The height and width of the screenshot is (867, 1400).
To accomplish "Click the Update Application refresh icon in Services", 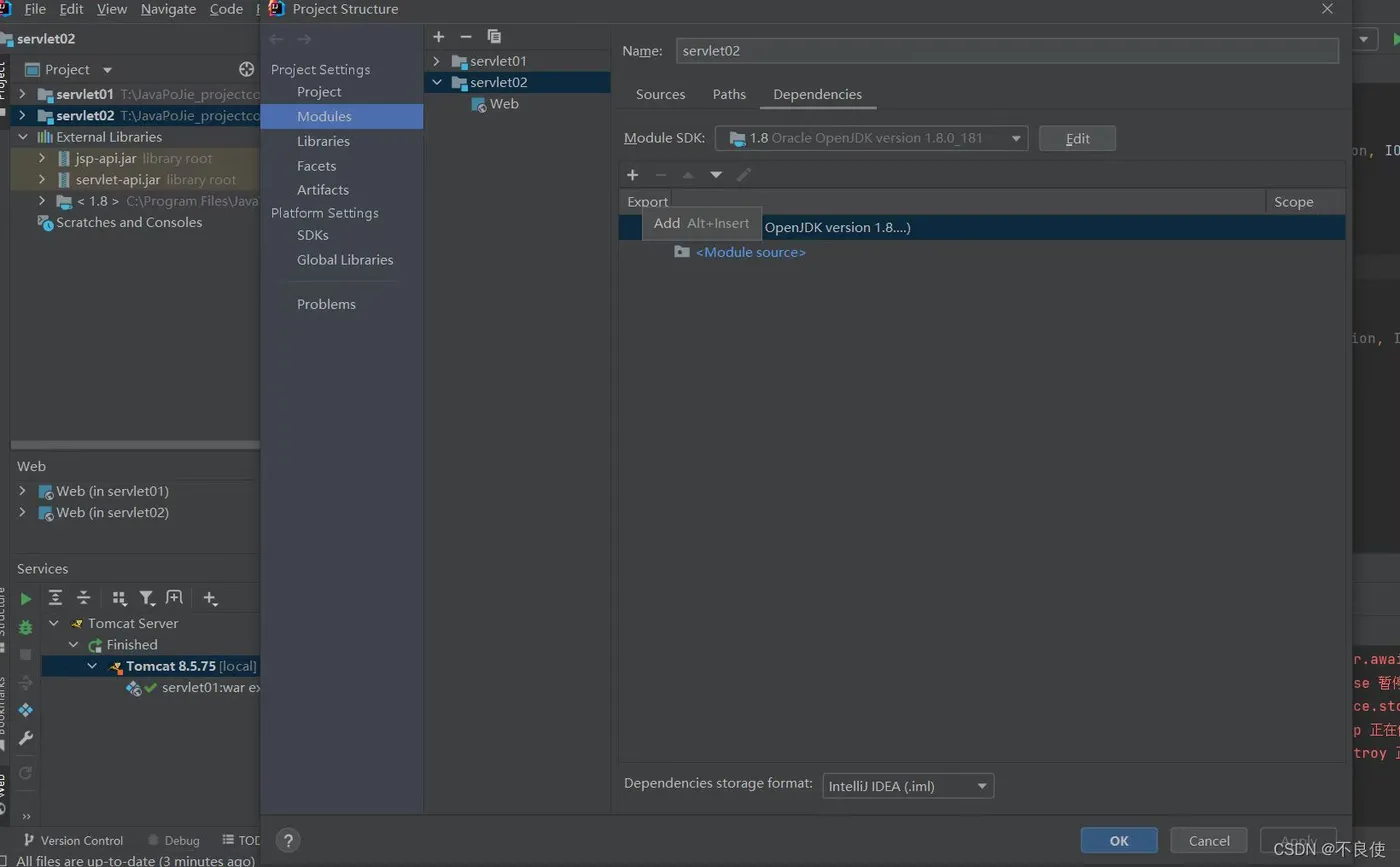I will (26, 772).
